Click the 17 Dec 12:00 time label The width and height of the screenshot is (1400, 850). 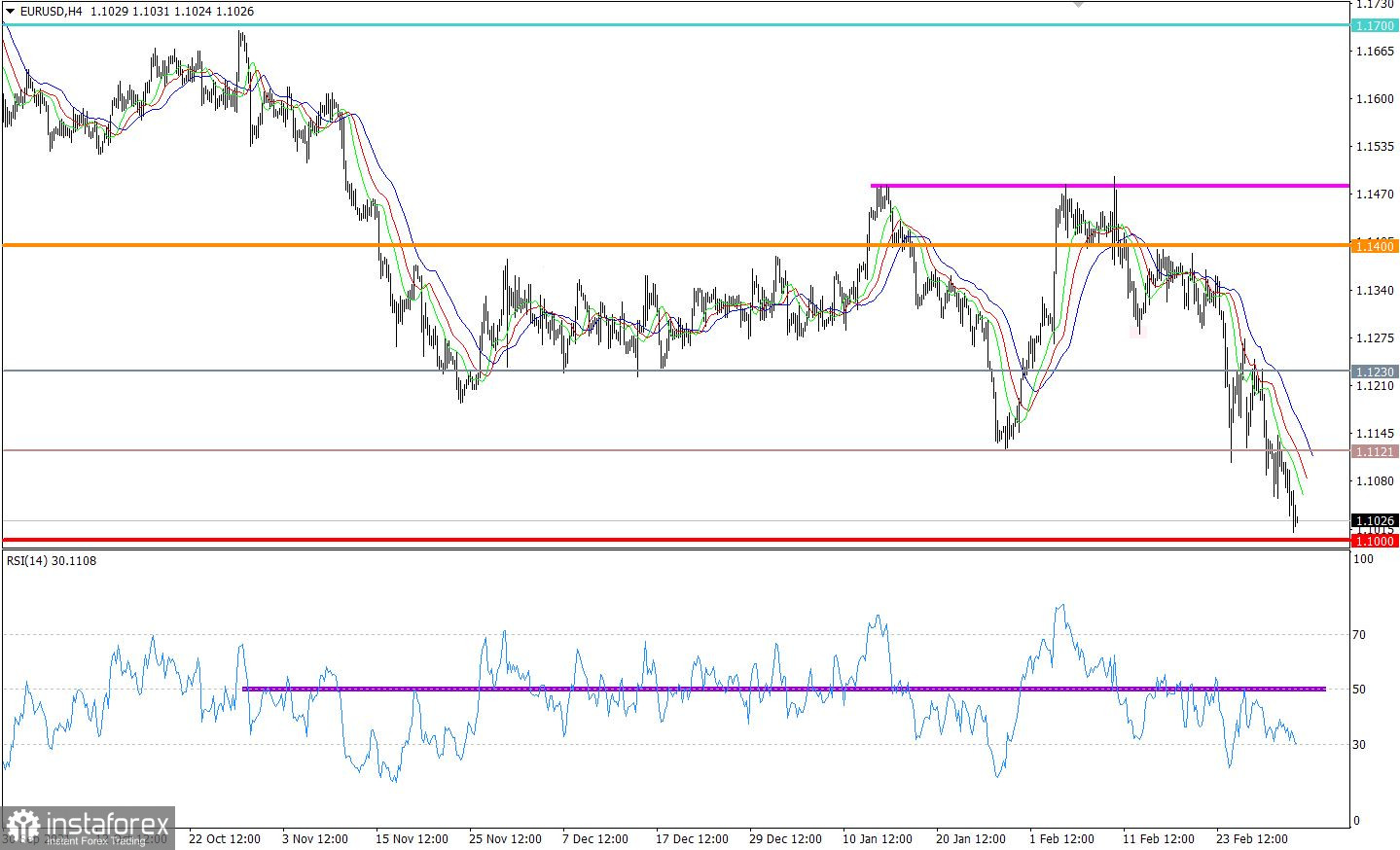[692, 838]
